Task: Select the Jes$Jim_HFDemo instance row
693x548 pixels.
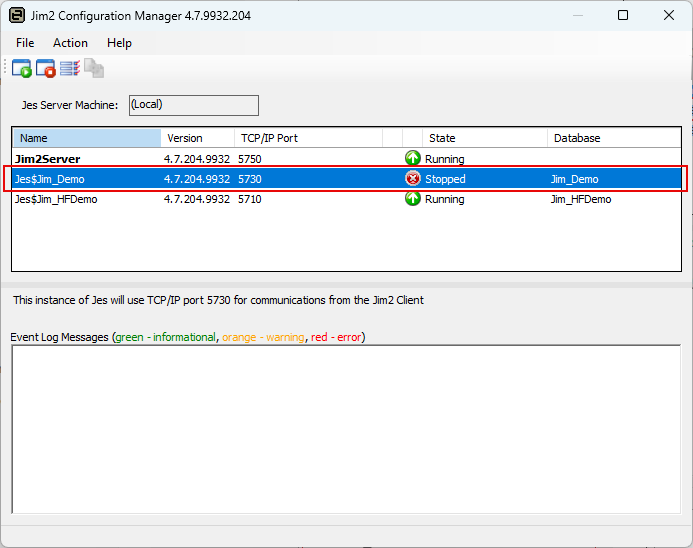Action: pyautogui.click(x=347, y=199)
